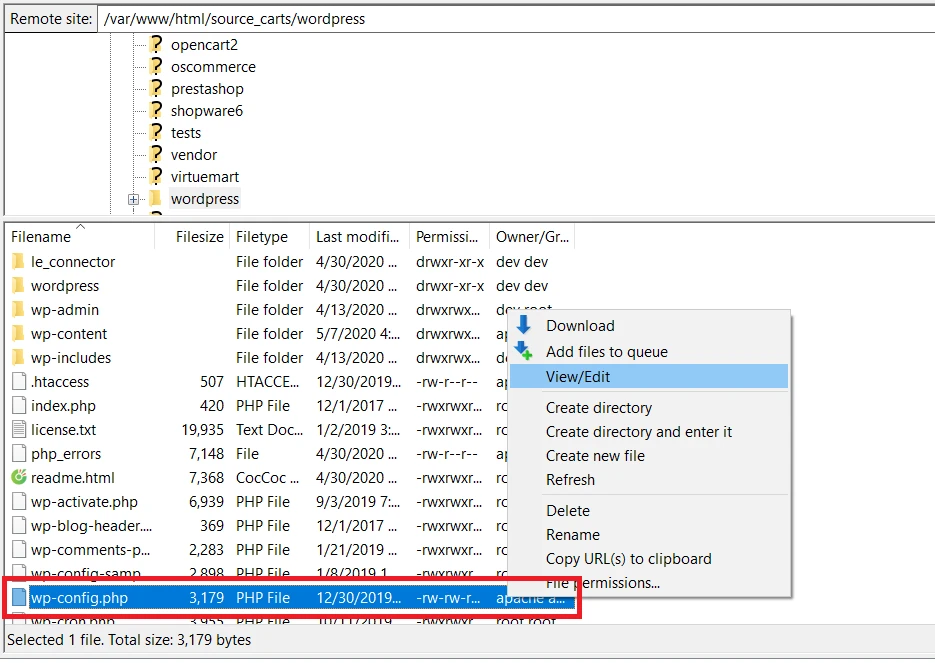Choose Download from the context menu
Viewport: 935px width, 663px height.
[649, 326]
